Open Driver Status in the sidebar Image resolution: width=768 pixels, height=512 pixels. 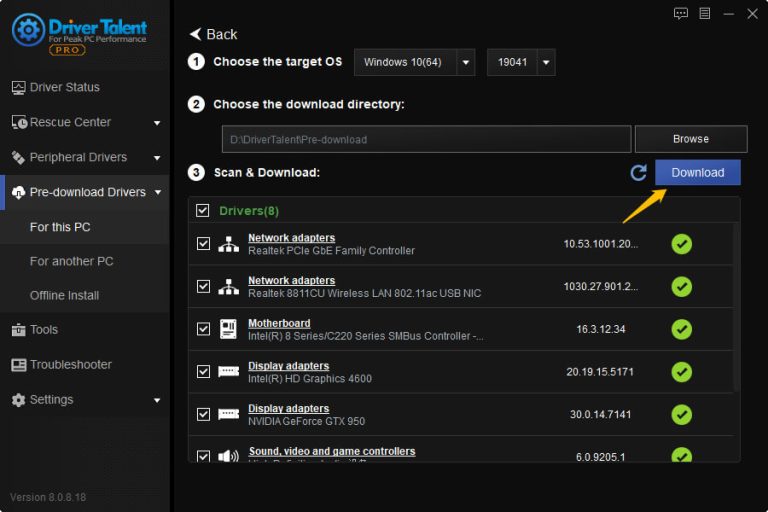pyautogui.click(x=65, y=87)
